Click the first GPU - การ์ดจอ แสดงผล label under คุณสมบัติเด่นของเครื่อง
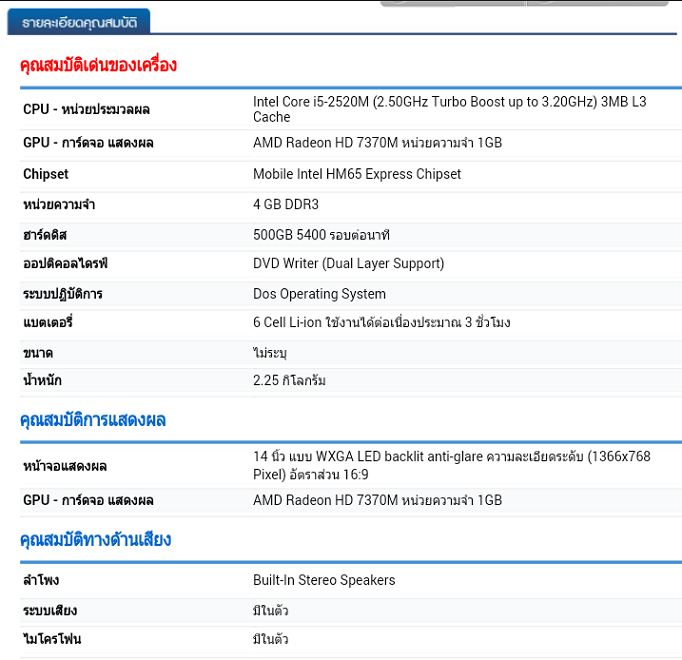 [88, 143]
